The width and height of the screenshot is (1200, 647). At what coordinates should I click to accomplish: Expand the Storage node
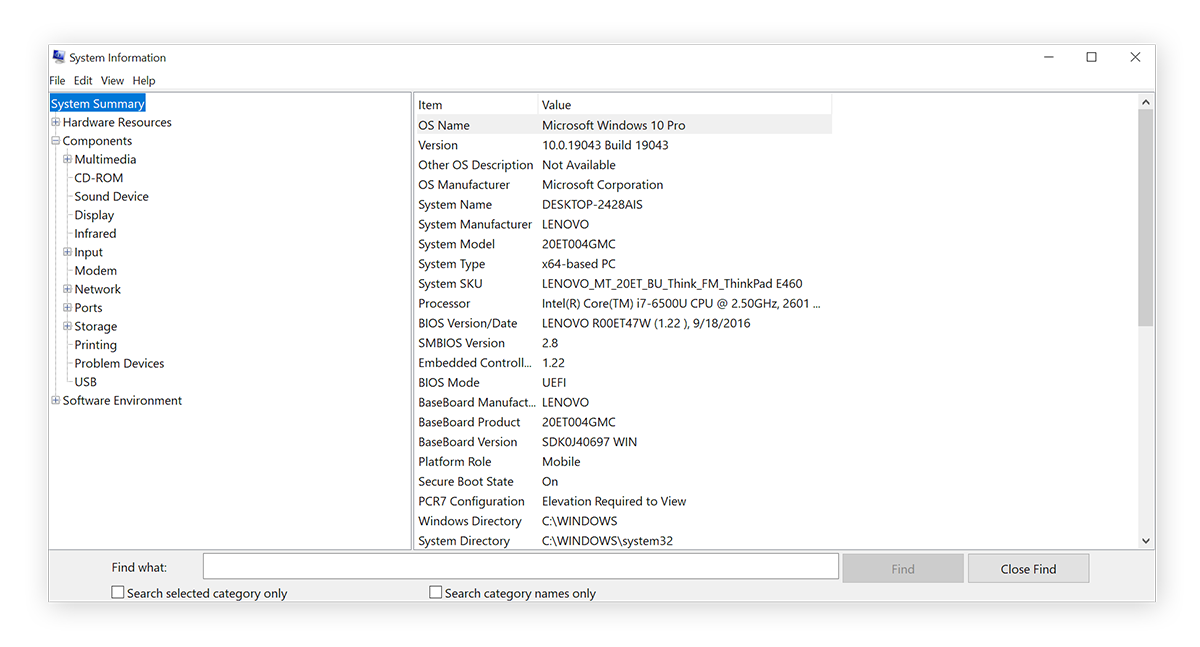click(x=67, y=325)
